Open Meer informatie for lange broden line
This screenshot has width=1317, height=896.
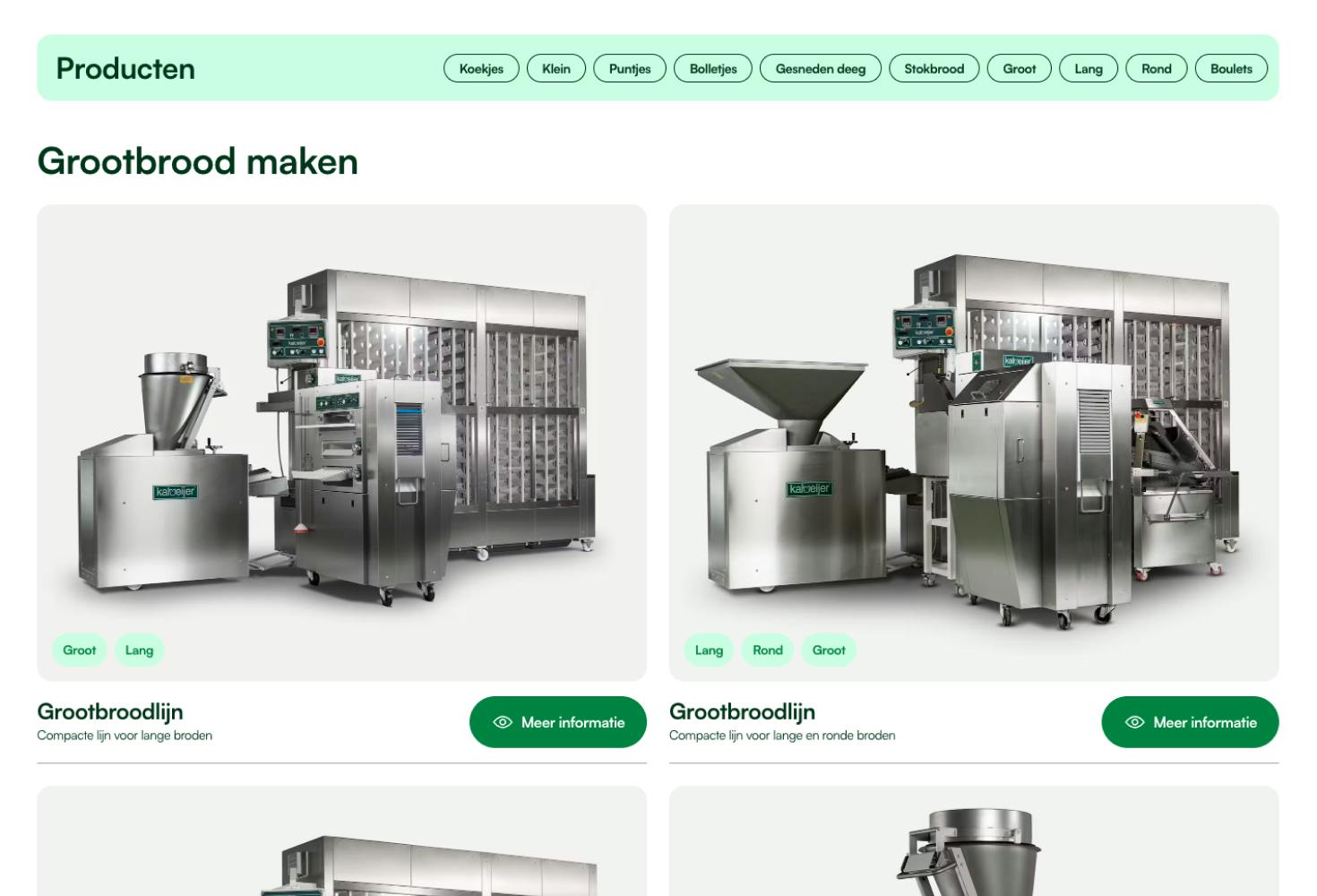click(558, 722)
